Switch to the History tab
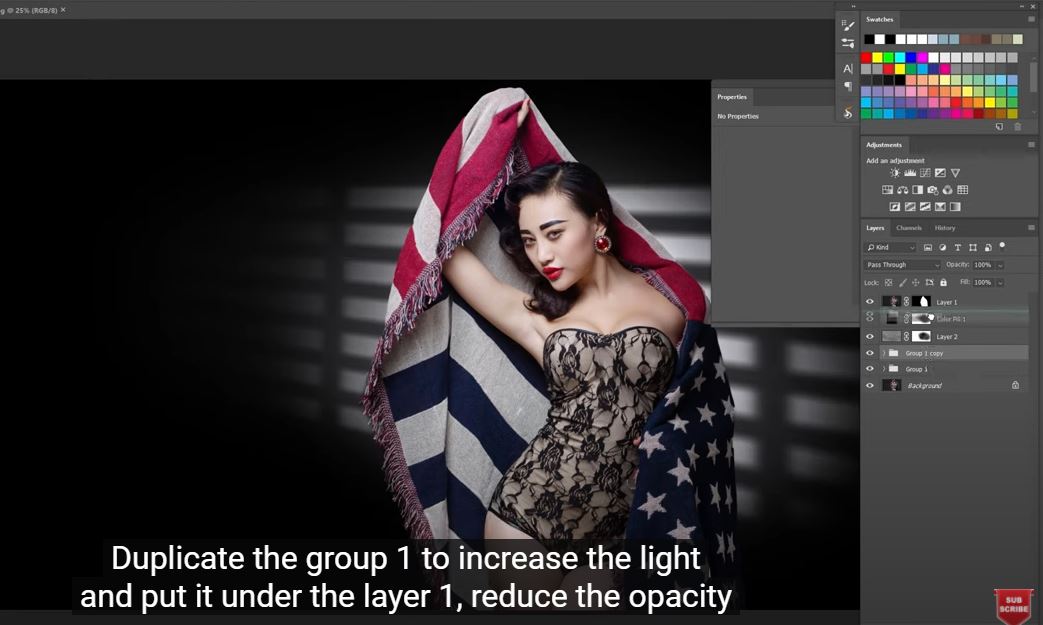The height and width of the screenshot is (625, 1043). [945, 228]
